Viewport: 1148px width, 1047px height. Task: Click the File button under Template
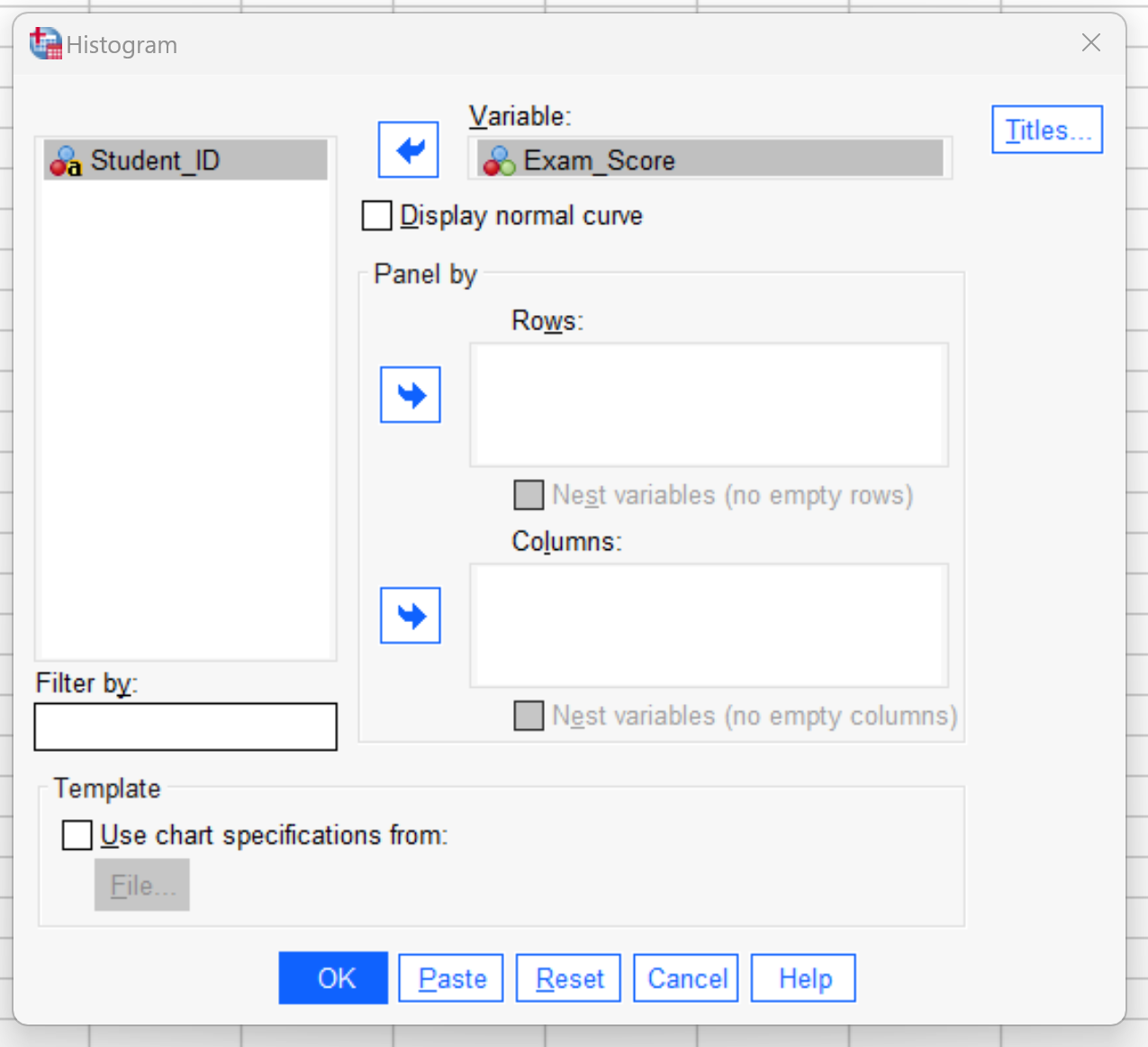click(142, 885)
